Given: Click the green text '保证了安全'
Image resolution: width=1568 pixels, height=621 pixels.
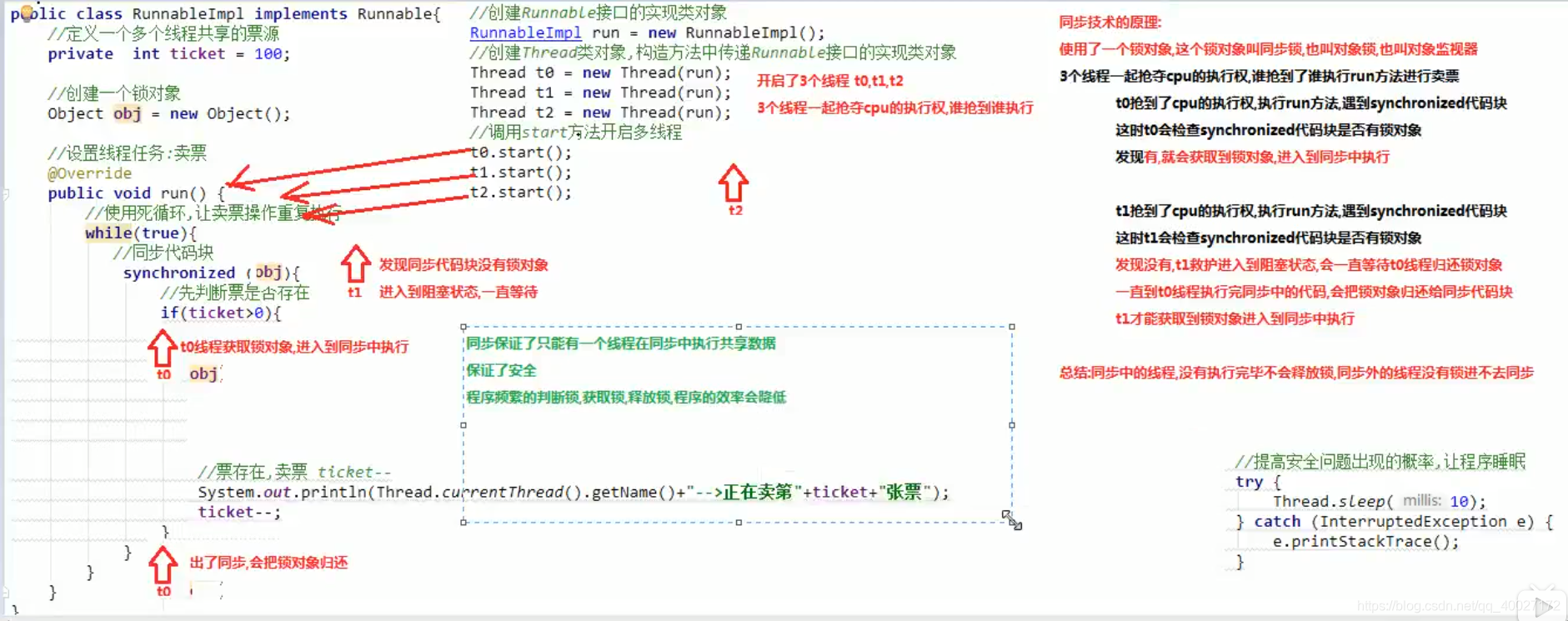Looking at the screenshot, I should coord(501,370).
